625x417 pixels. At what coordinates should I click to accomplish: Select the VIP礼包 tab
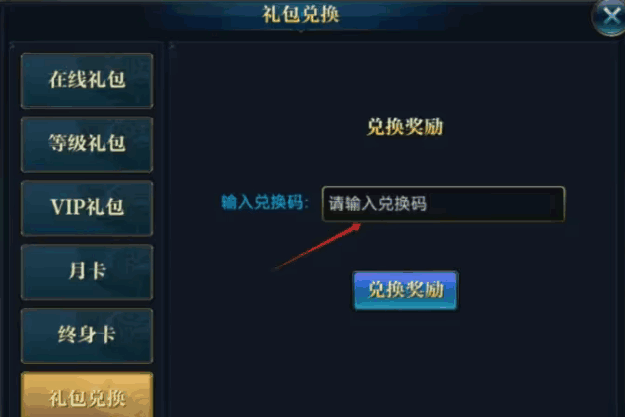87,208
